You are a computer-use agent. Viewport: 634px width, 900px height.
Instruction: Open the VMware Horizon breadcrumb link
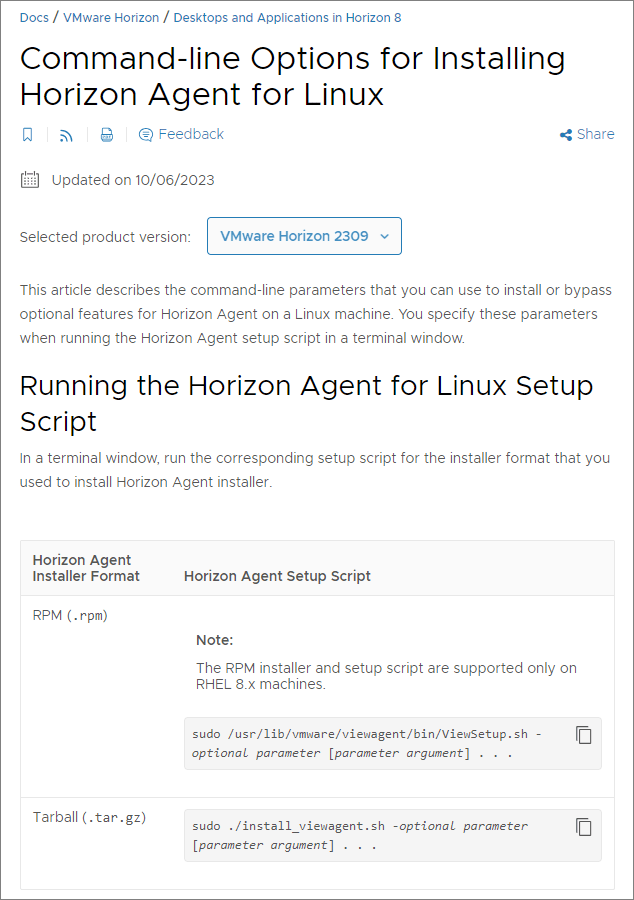click(x=111, y=18)
